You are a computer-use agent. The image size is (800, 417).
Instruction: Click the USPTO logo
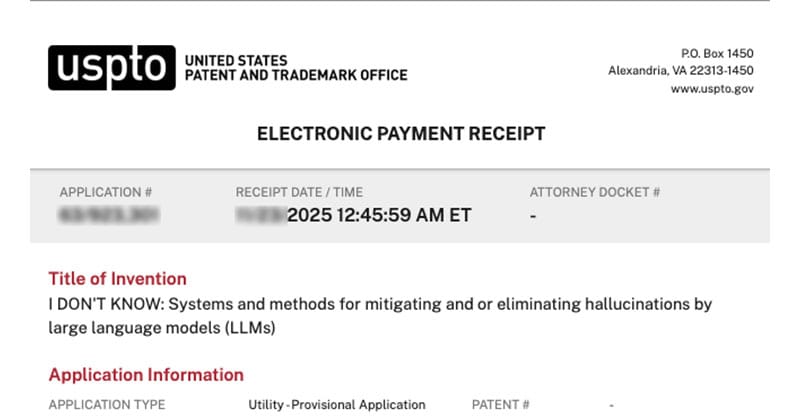coord(111,67)
